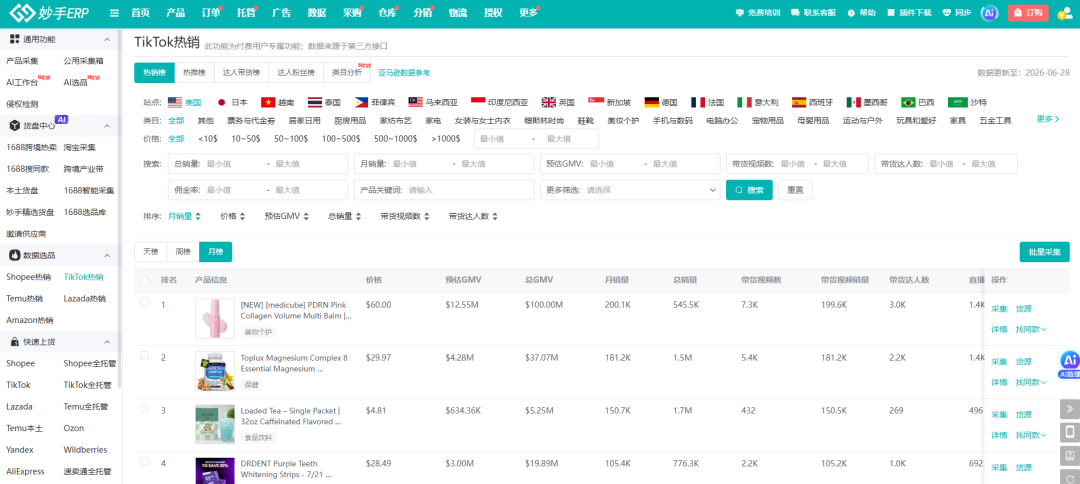Select the 月榜 monthly ranking toggle
1080x484 pixels.
click(216, 252)
